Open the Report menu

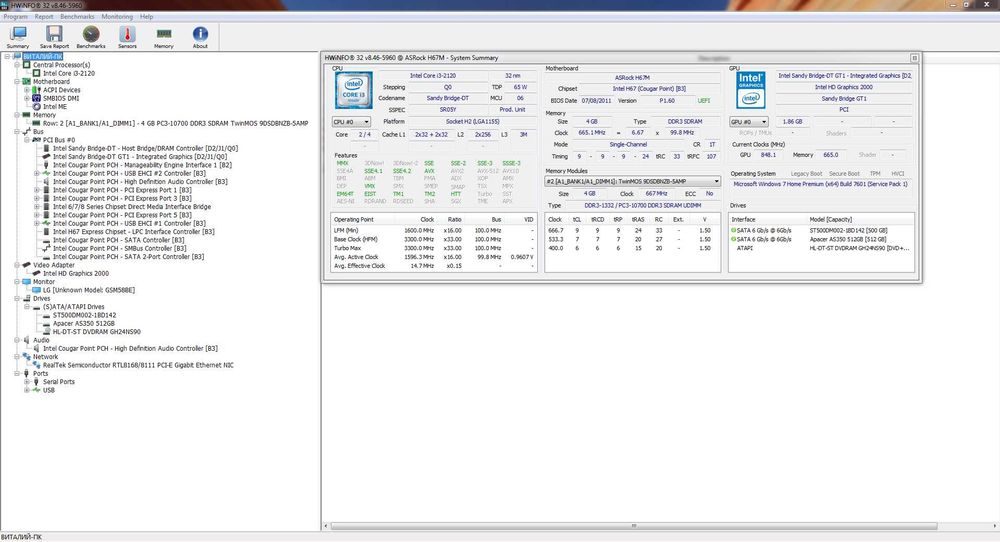pyautogui.click(x=44, y=17)
